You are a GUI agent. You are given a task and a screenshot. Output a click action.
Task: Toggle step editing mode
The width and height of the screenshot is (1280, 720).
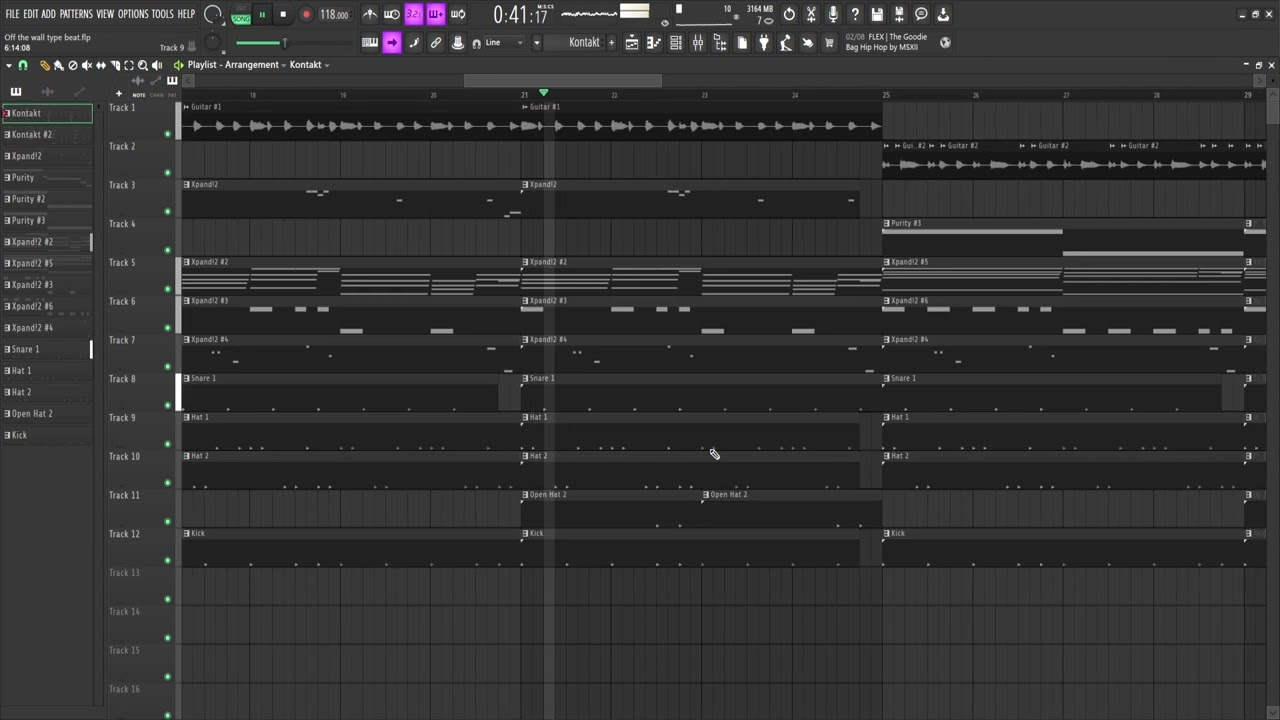pyautogui.click(x=414, y=42)
